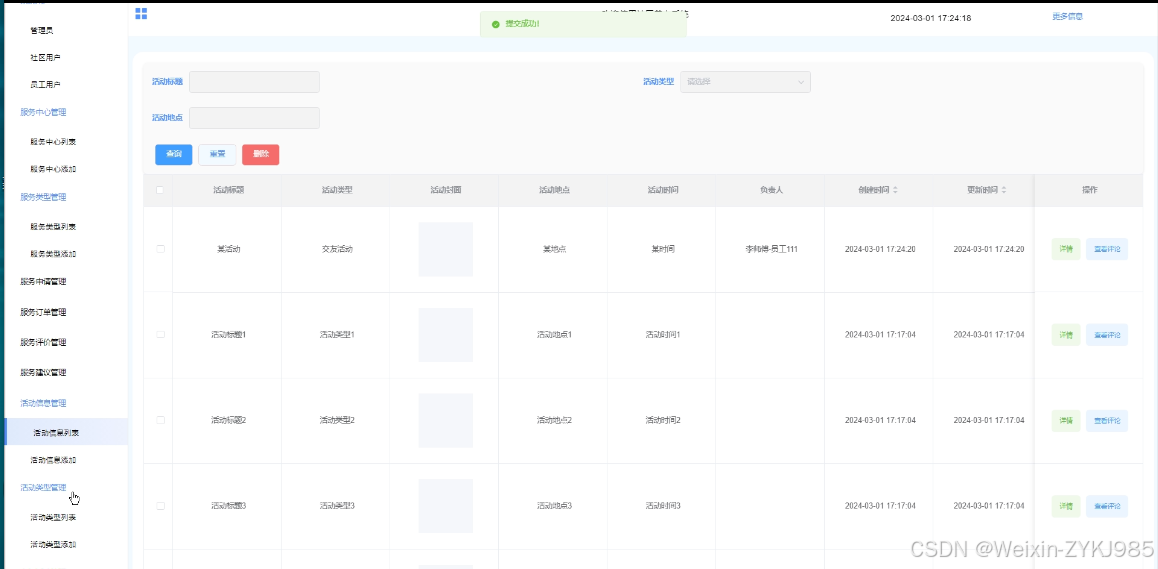Click the 活动地点1 cell
The image size is (1158, 569).
pyautogui.click(x=554, y=335)
